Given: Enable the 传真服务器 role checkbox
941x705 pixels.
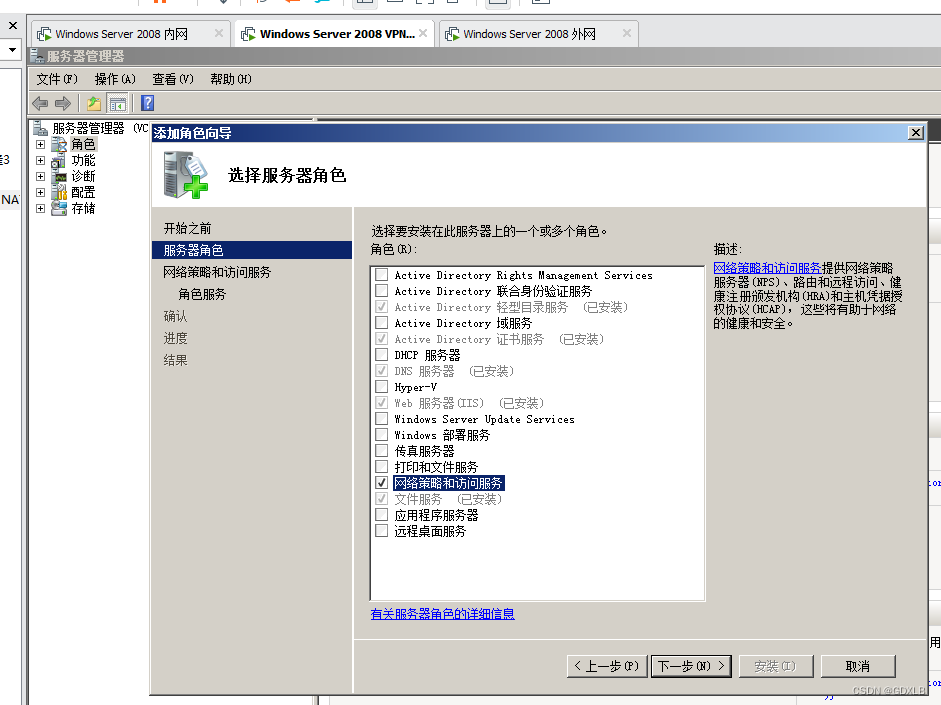Looking at the screenshot, I should click(x=382, y=451).
